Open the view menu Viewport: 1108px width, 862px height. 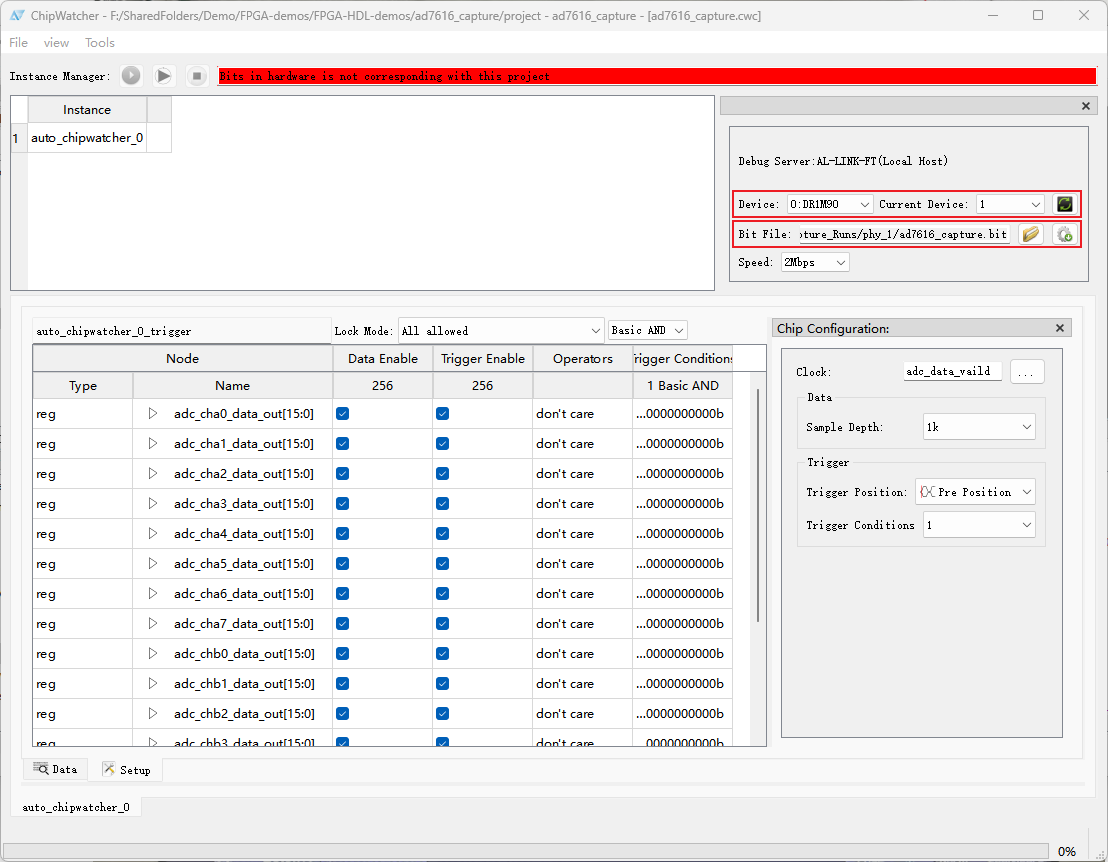[57, 42]
